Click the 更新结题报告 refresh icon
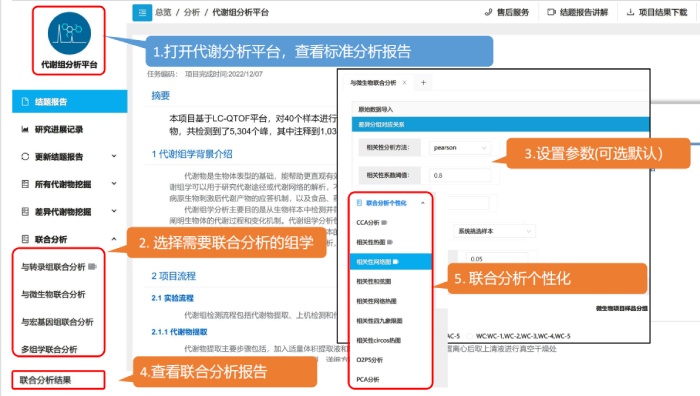This screenshot has width=700, height=396. (x=25, y=157)
